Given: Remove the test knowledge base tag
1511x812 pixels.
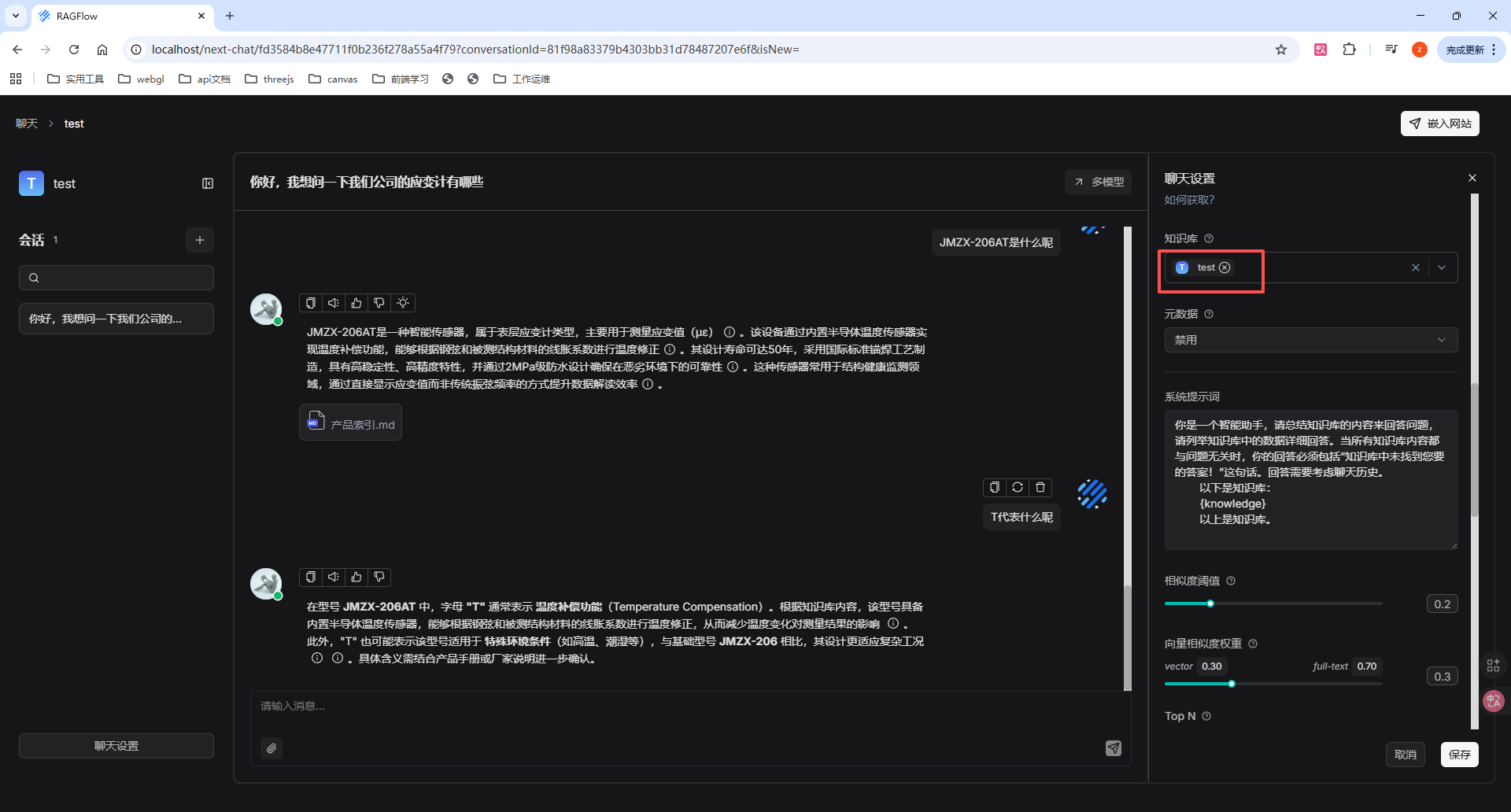Looking at the screenshot, I should pyautogui.click(x=1225, y=268).
